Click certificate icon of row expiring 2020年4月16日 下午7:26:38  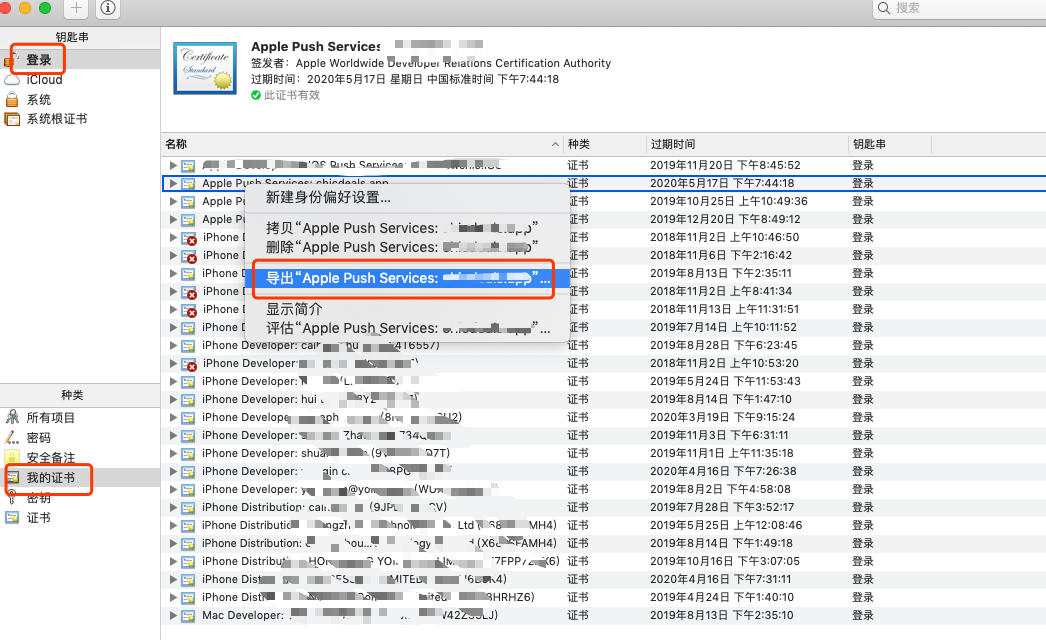coord(189,472)
